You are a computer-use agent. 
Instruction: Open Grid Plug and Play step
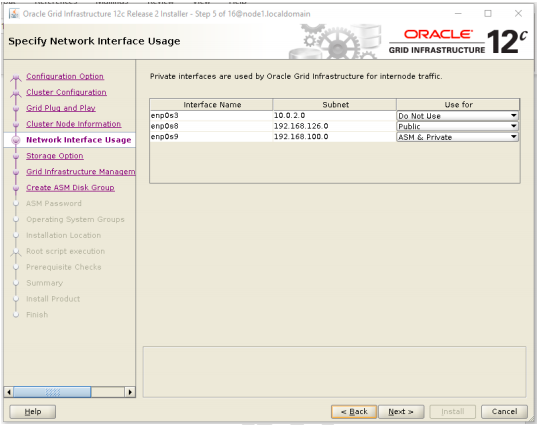tap(61, 108)
